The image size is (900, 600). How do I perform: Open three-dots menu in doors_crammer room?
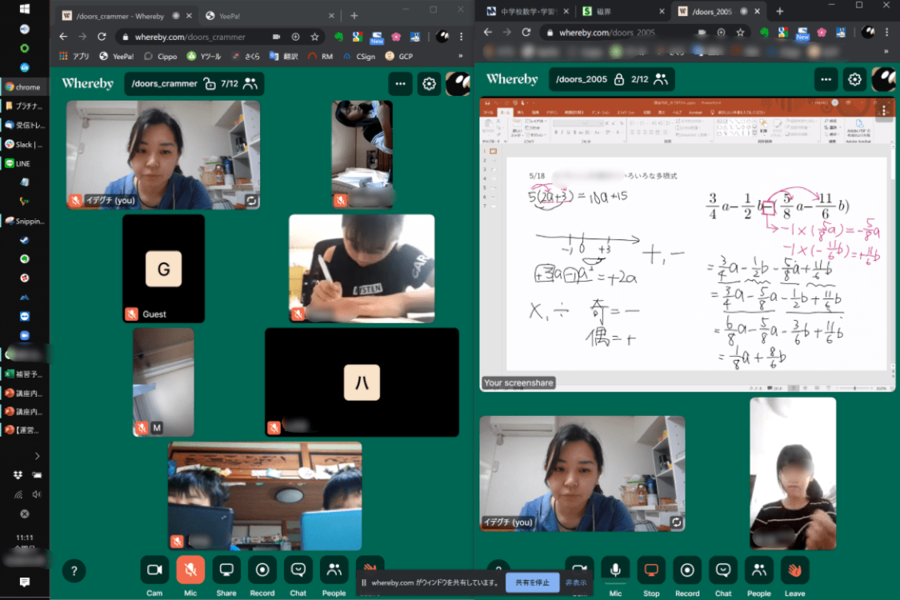[400, 84]
